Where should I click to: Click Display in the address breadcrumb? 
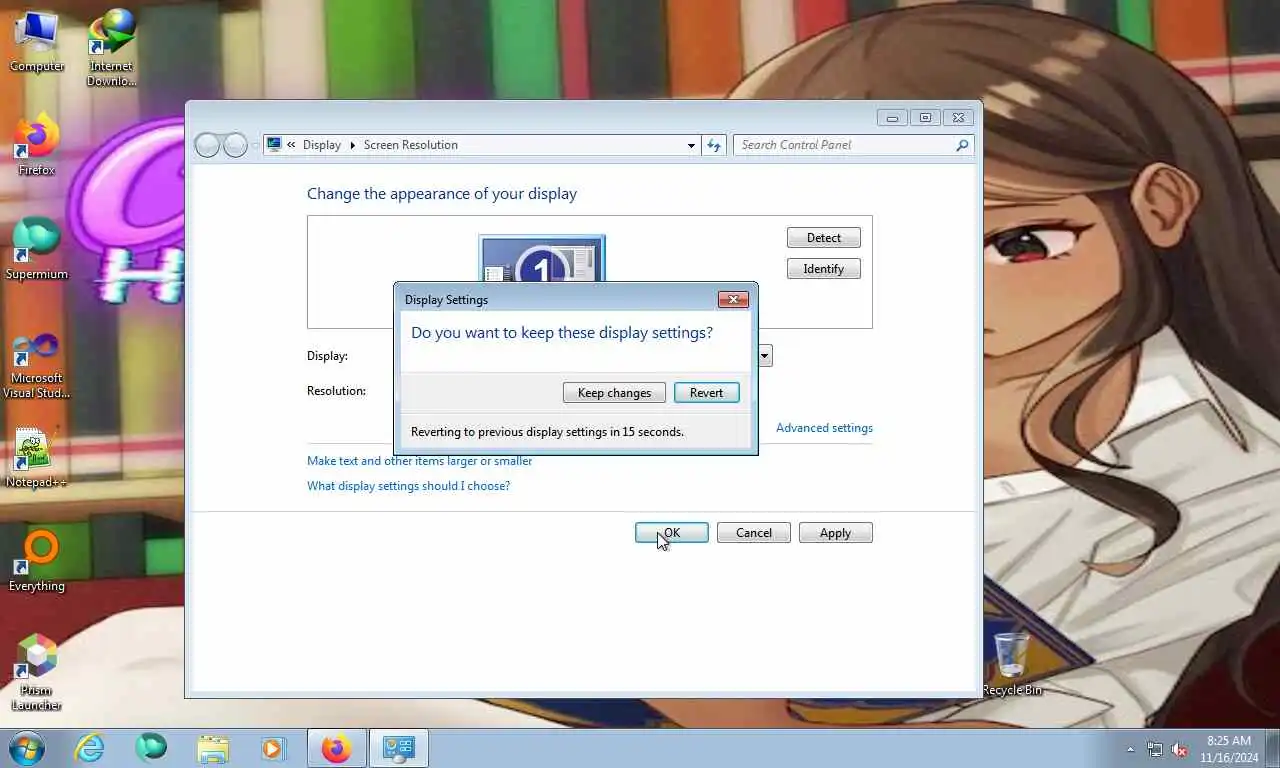[x=322, y=145]
